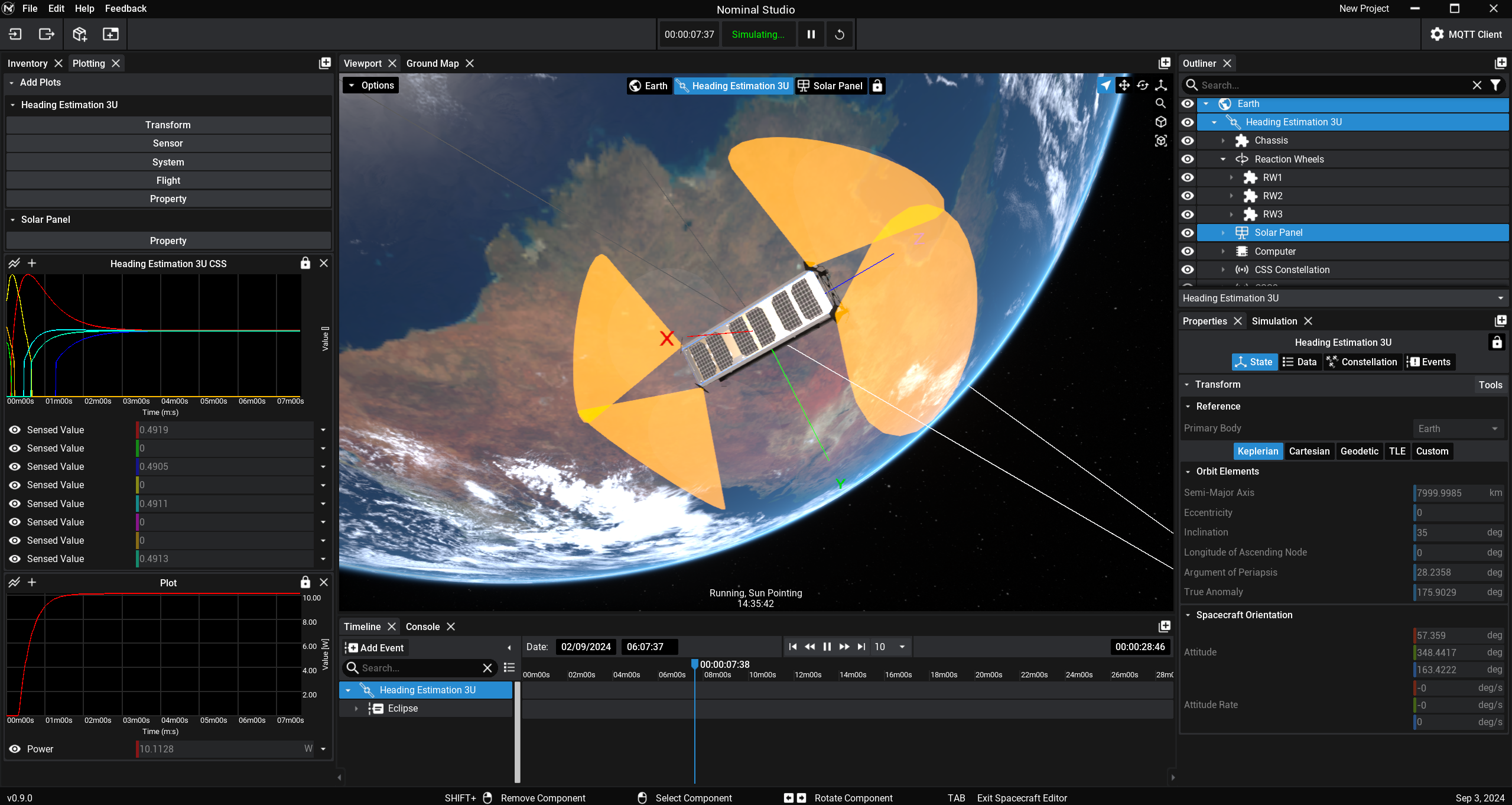Hide Solar Panel in Outliner
Screen dimensions: 1512x805
click(1187, 233)
